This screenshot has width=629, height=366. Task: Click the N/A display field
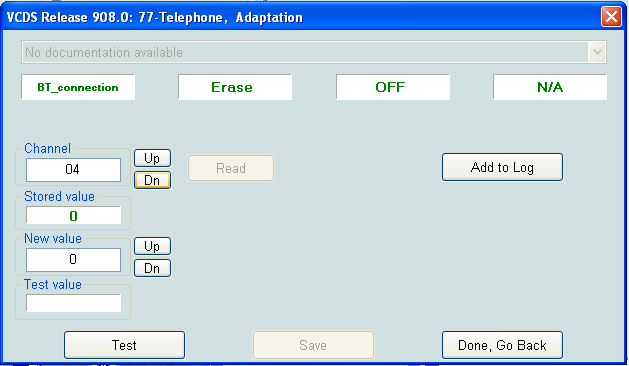tap(550, 87)
